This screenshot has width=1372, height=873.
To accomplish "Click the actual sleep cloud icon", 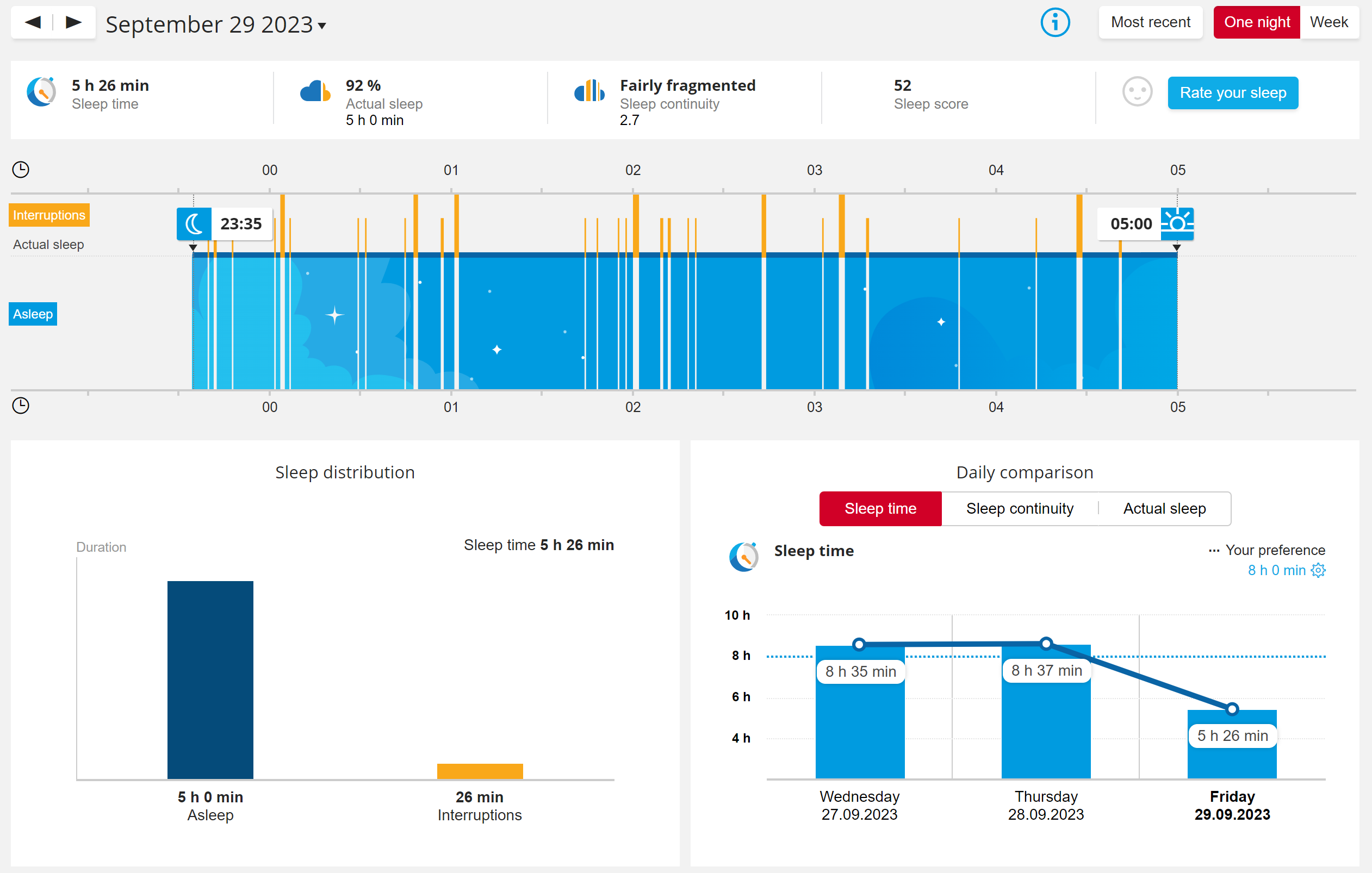I will 315,92.
